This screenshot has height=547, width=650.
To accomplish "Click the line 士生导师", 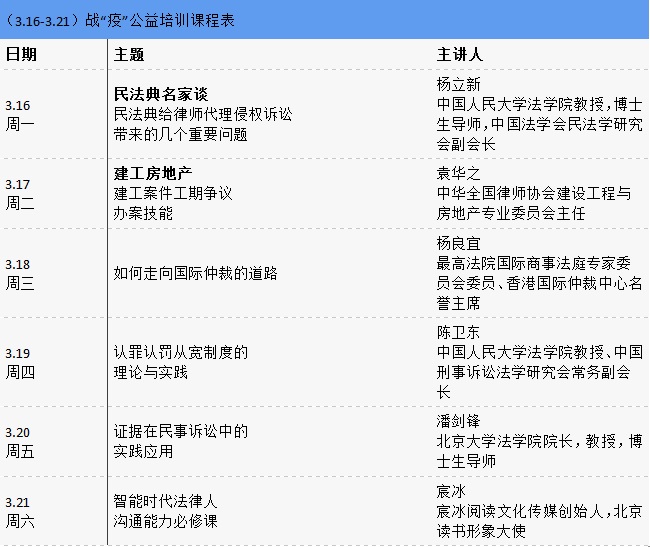I will pyautogui.click(x=466, y=461).
